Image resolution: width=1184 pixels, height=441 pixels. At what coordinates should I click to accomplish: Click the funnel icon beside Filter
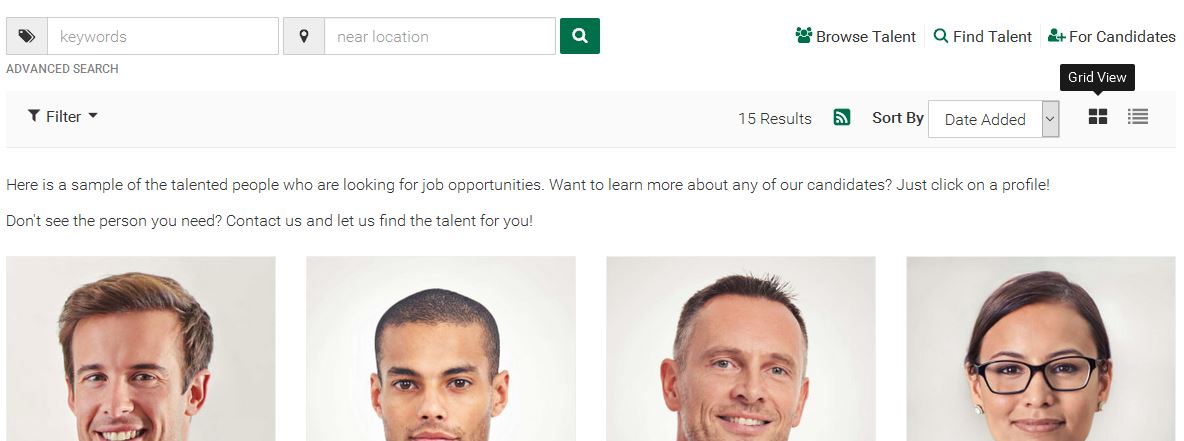click(34, 116)
